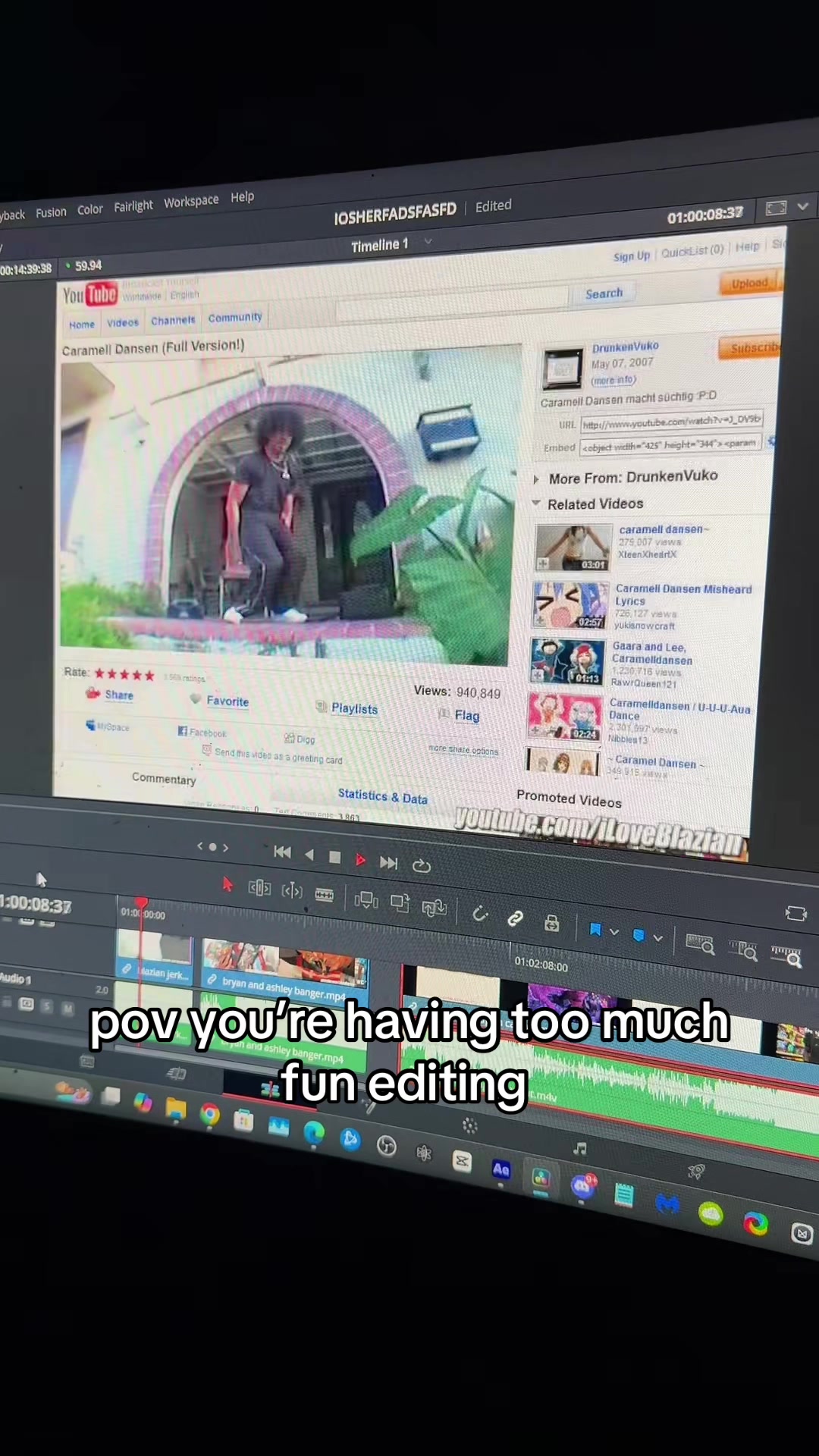Open Google Chrome from the taskbar

[210, 1114]
